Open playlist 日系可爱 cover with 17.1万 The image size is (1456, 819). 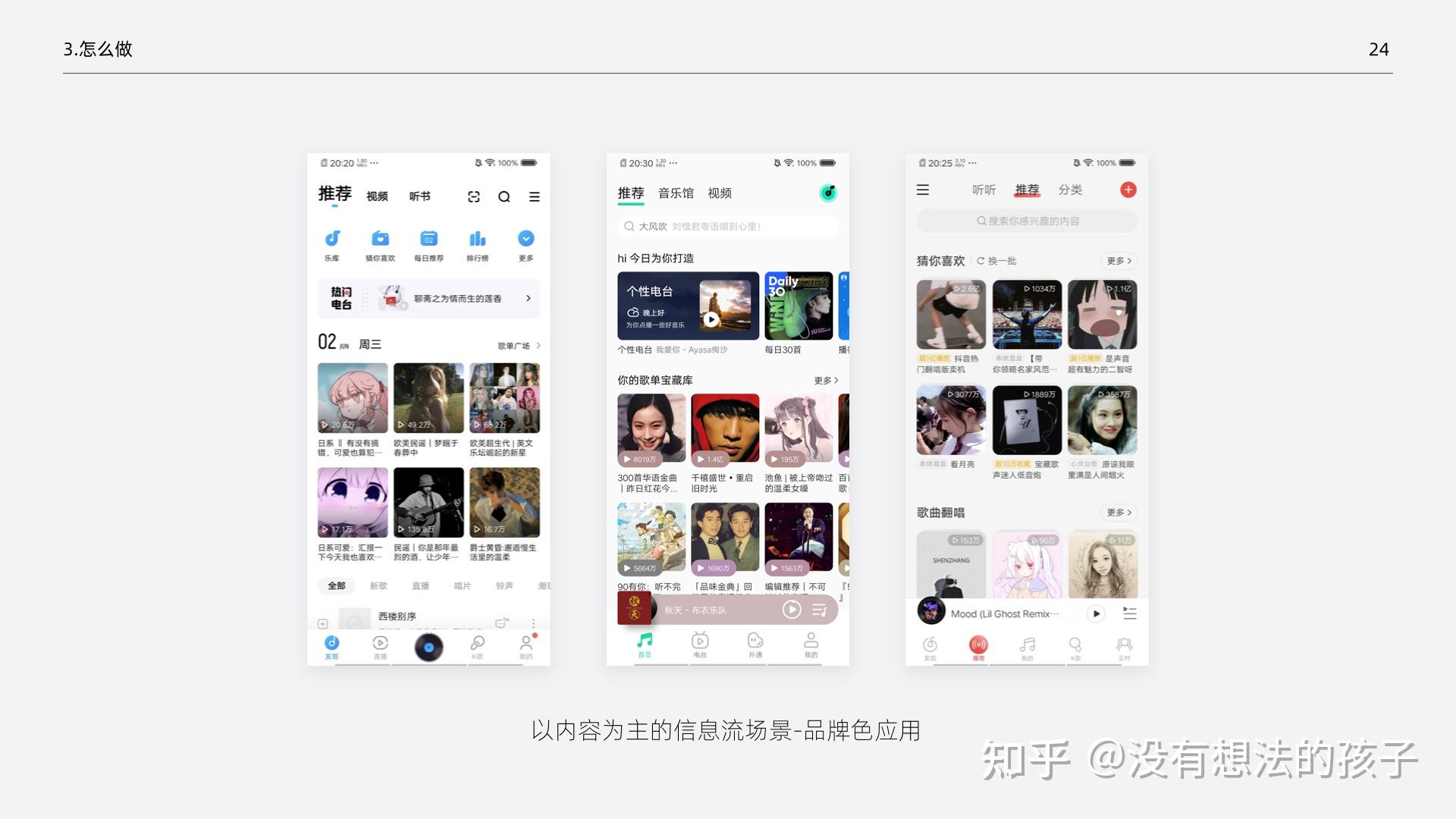click(x=353, y=502)
